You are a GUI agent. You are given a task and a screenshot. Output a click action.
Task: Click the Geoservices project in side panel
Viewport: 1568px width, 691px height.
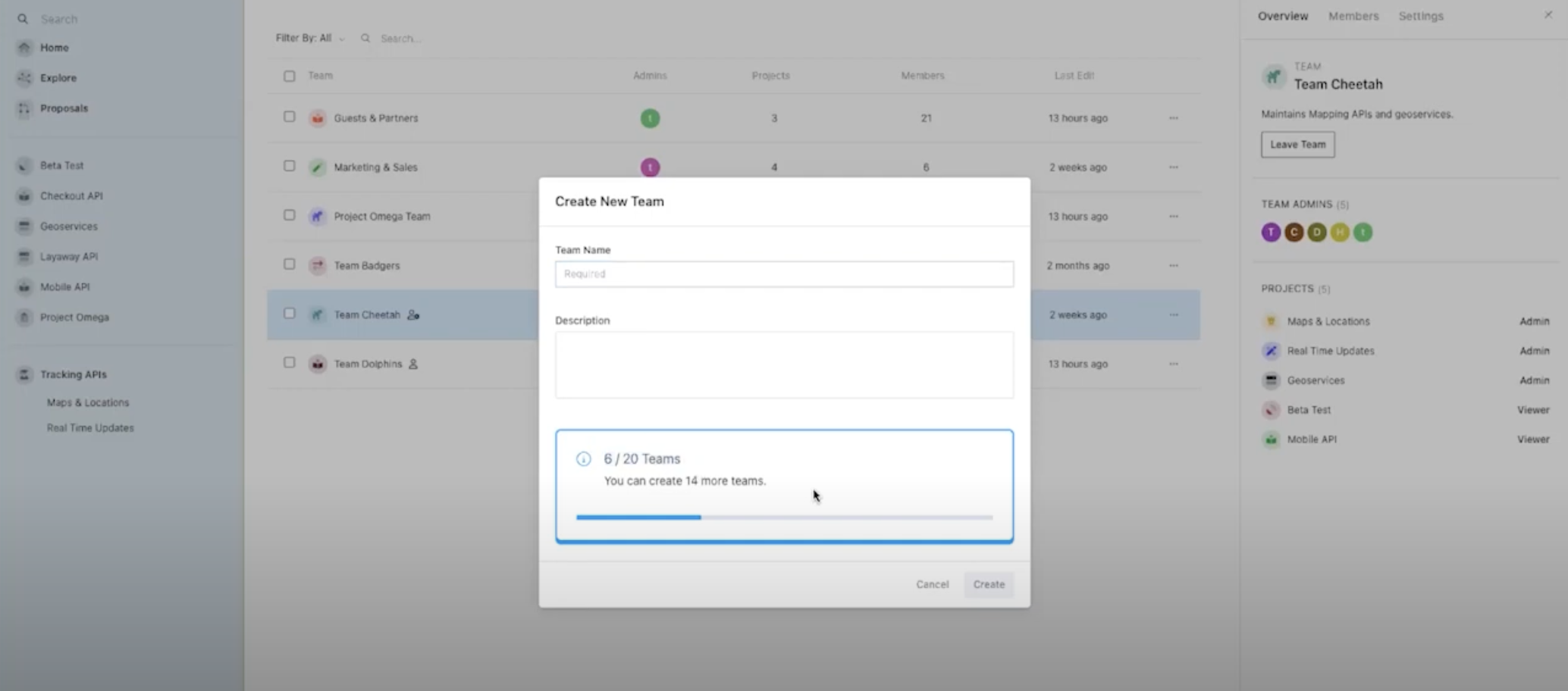1316,380
